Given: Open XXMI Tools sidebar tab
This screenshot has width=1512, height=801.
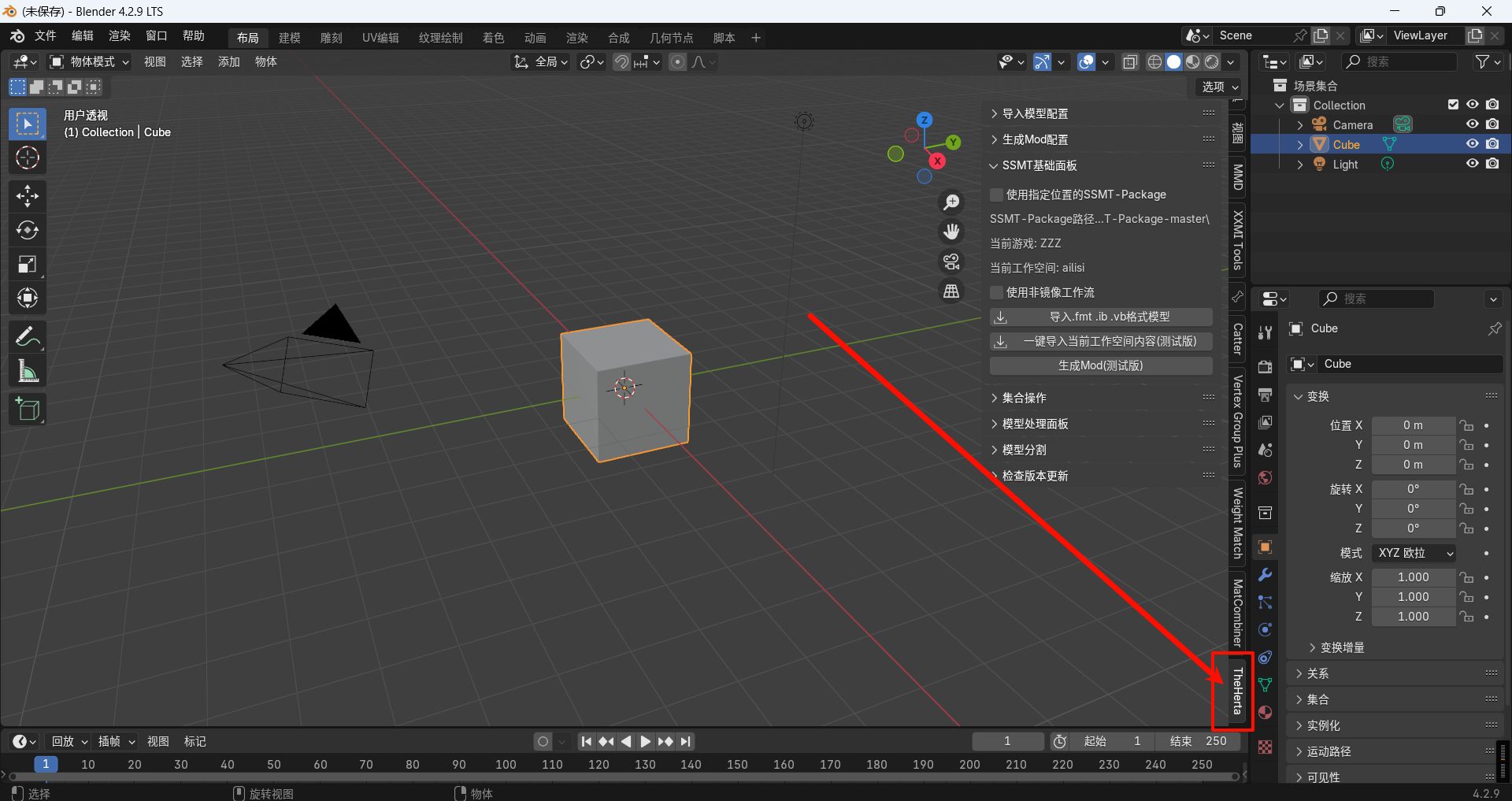Looking at the screenshot, I should tap(1237, 239).
